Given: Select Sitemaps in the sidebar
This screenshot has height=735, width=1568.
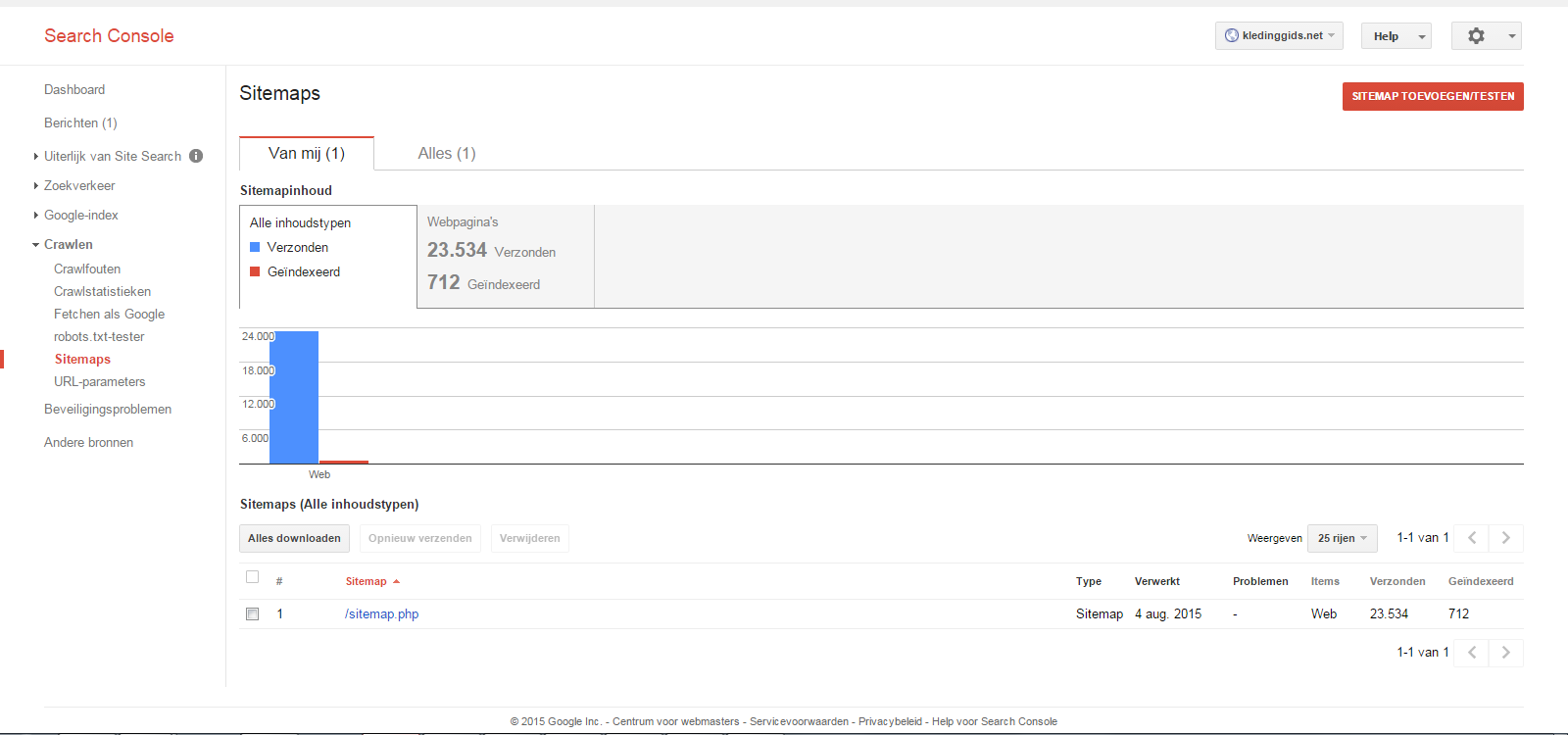Looking at the screenshot, I should click(x=82, y=359).
